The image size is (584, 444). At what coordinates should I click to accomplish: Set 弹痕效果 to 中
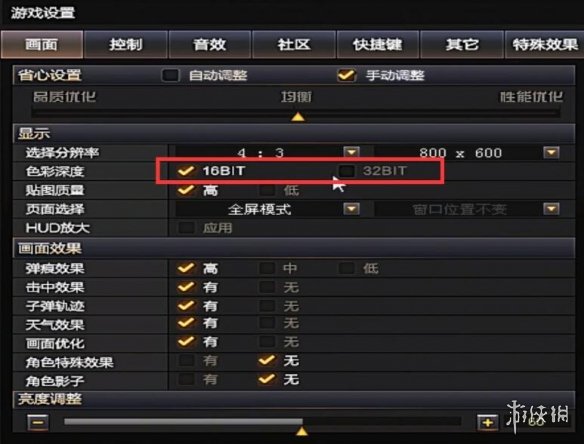point(267,268)
